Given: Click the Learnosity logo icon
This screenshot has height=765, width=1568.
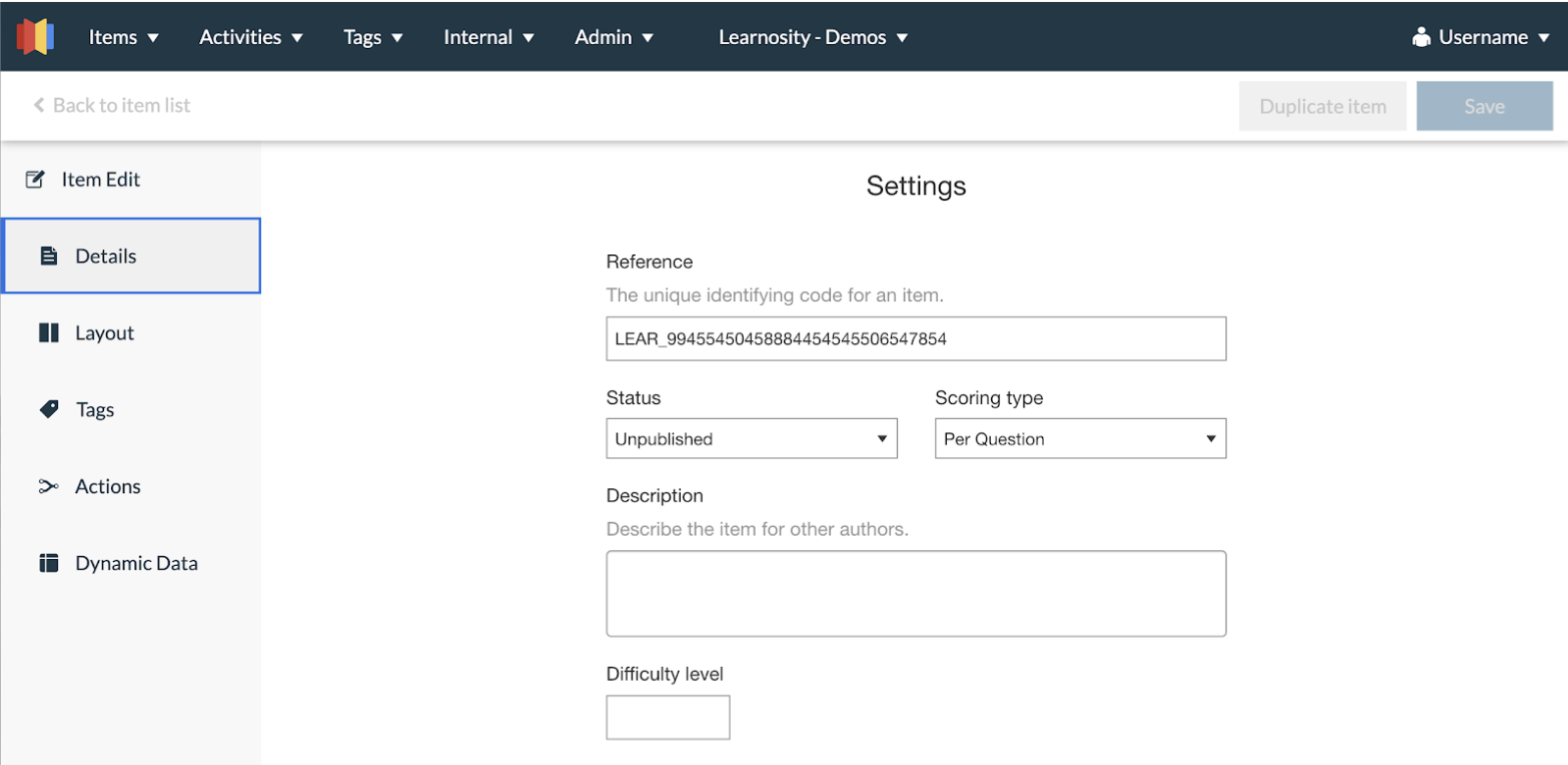Looking at the screenshot, I should coord(35,37).
